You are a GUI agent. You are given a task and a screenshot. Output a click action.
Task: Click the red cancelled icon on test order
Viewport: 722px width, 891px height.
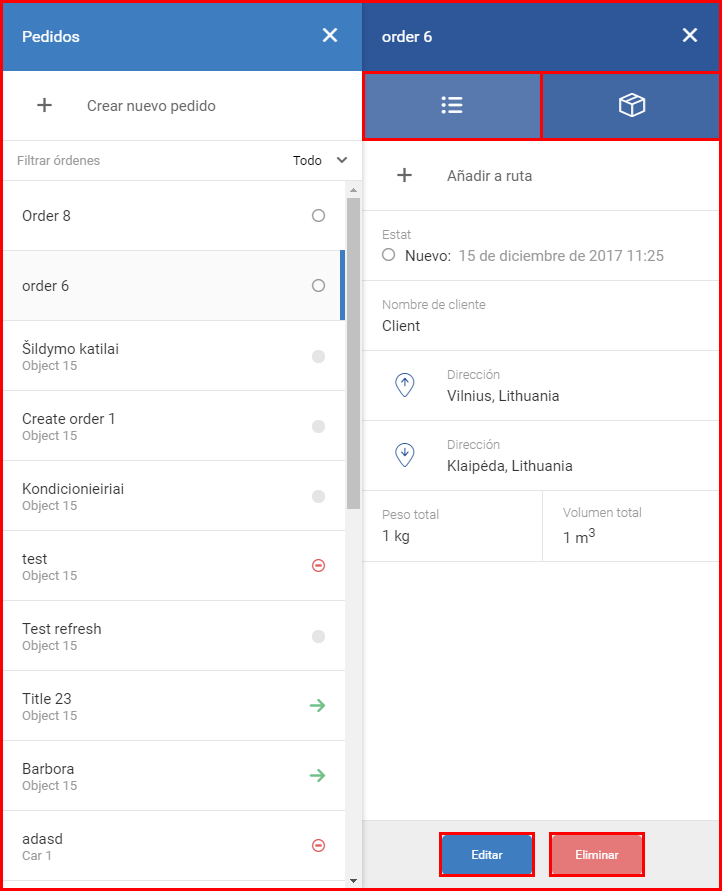point(319,565)
